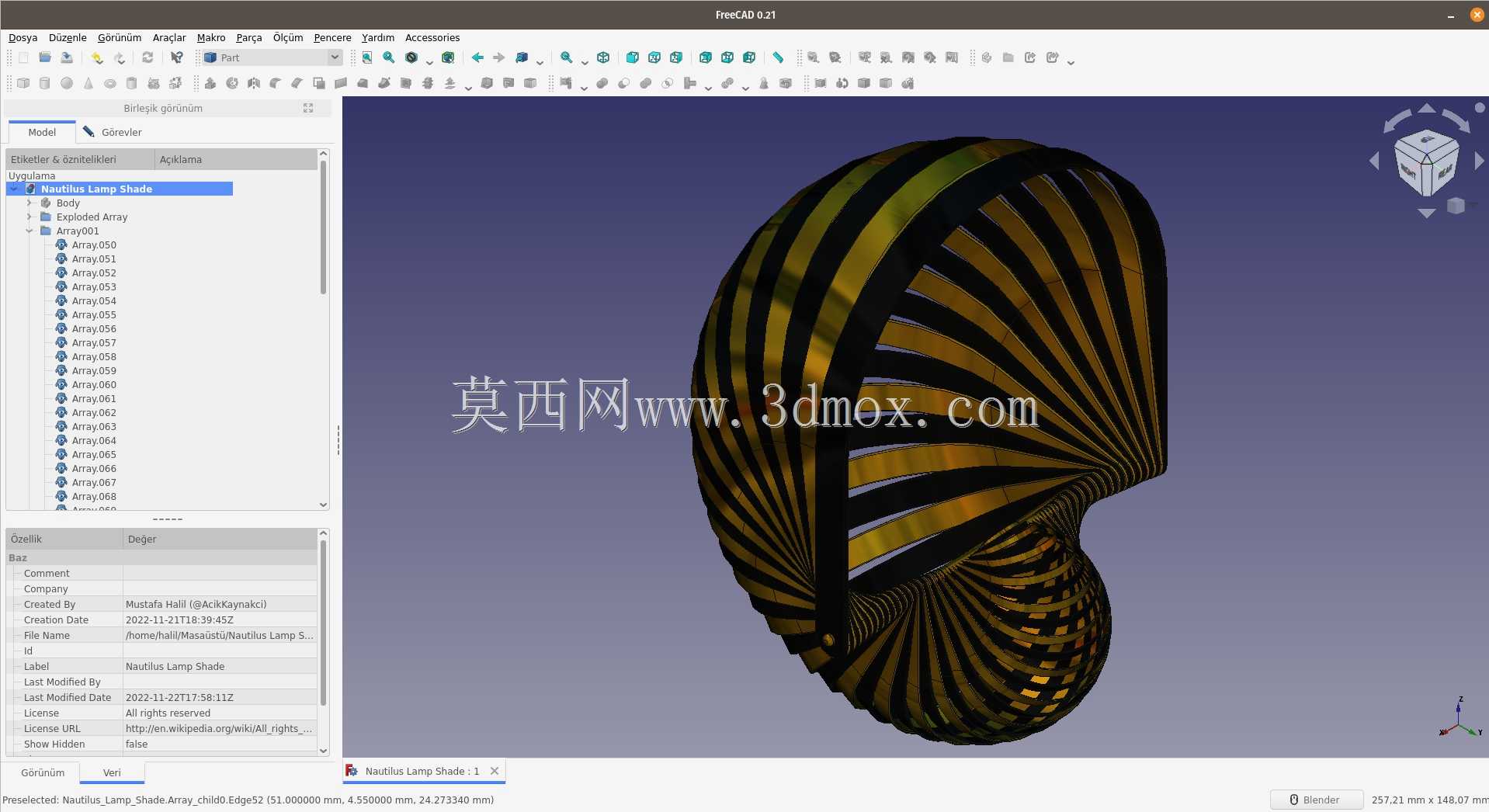Expand the Exploded Array folder node

[30, 217]
